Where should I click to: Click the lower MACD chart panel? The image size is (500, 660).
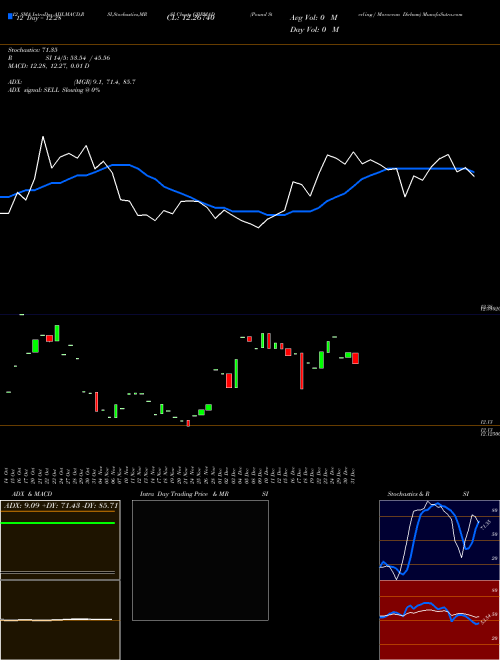coord(60,620)
